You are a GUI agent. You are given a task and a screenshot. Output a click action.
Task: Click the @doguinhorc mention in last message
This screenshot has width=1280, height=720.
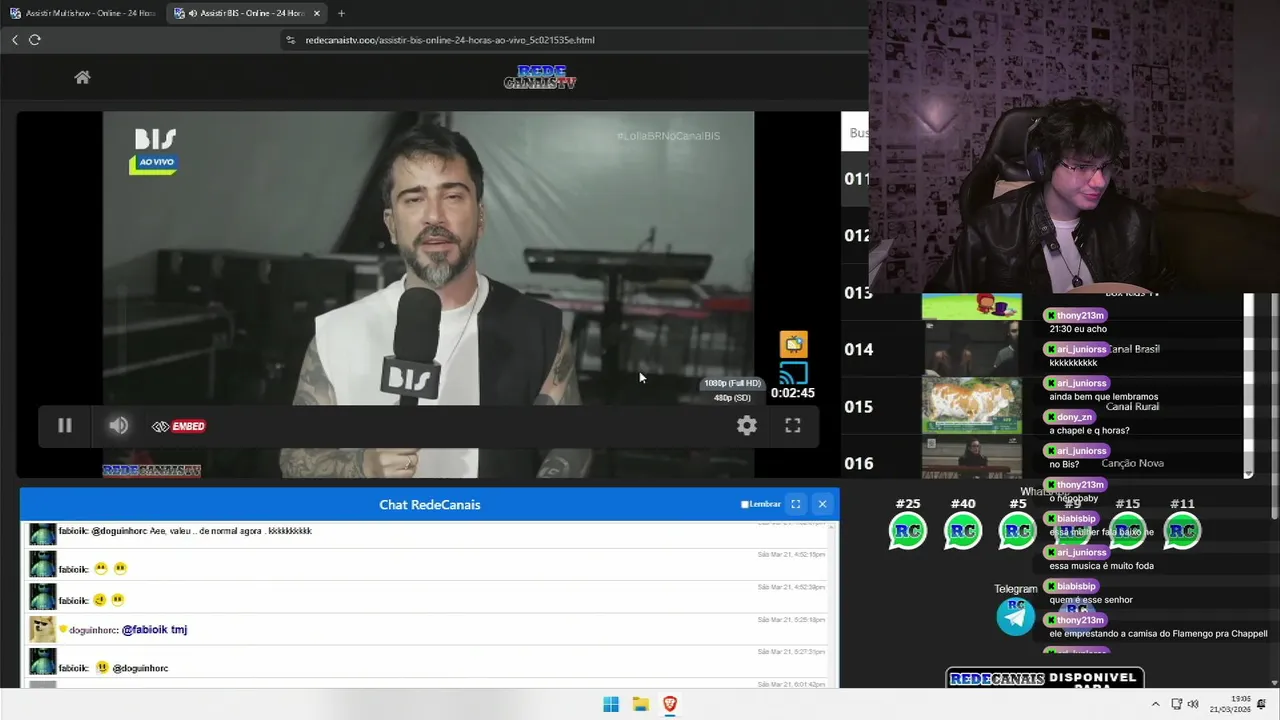140,668
